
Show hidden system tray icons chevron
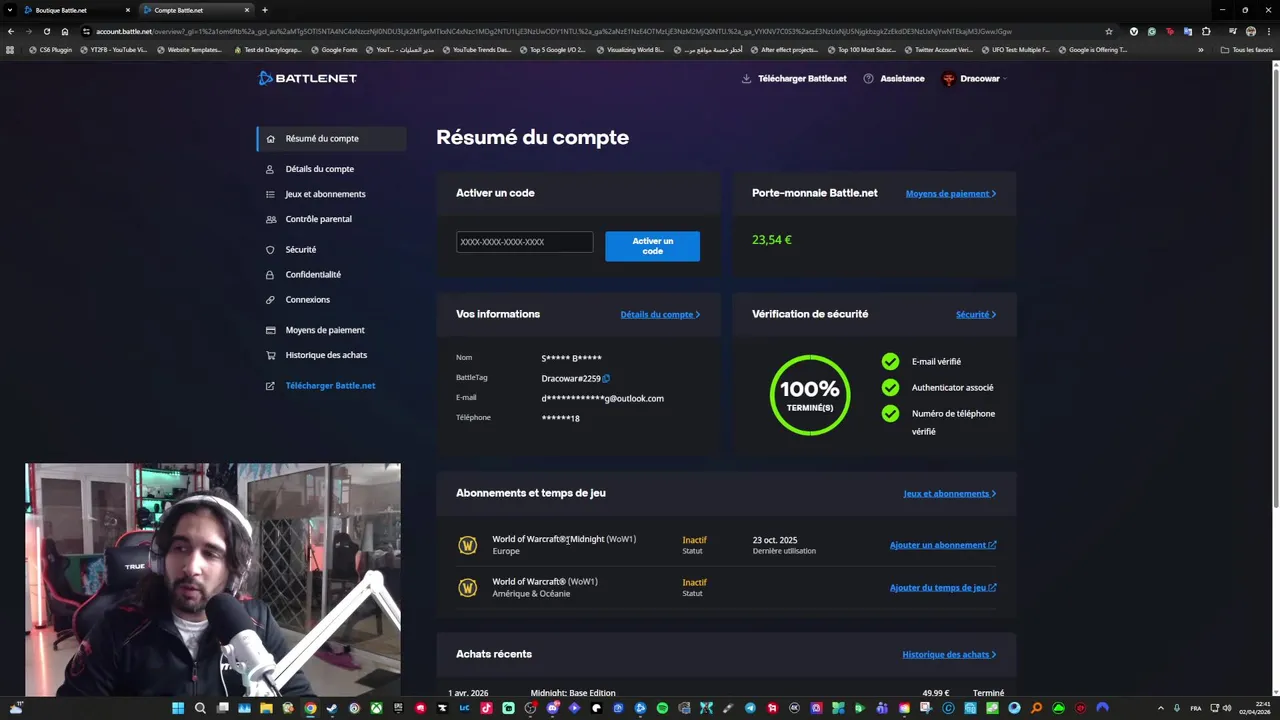1160,708
